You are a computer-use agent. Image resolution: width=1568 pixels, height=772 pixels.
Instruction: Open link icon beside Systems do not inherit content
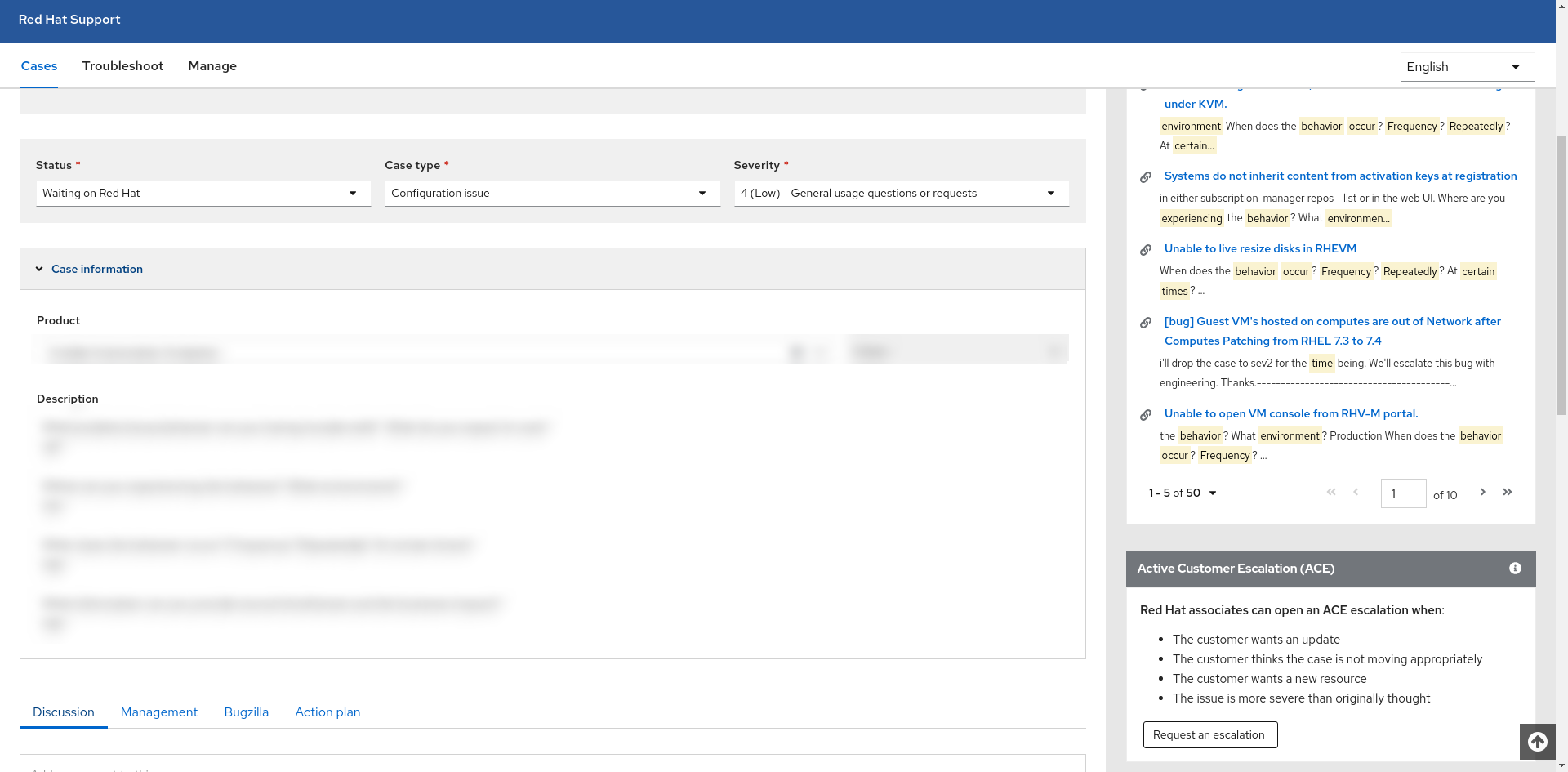click(1146, 177)
